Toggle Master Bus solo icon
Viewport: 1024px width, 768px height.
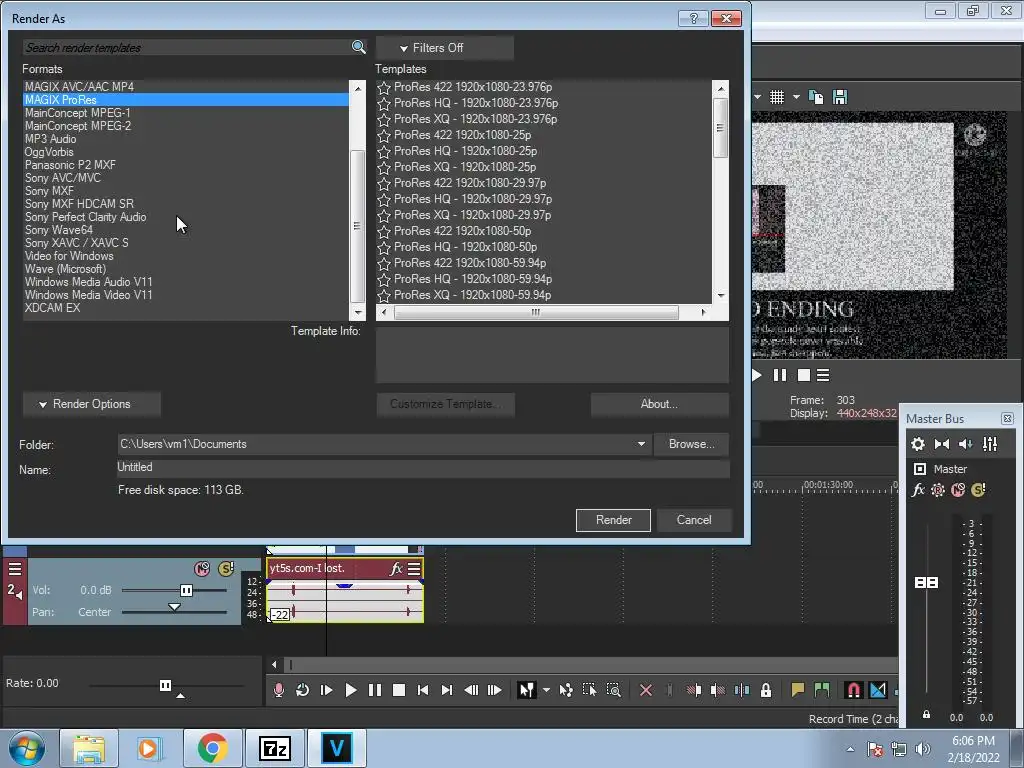(978, 489)
